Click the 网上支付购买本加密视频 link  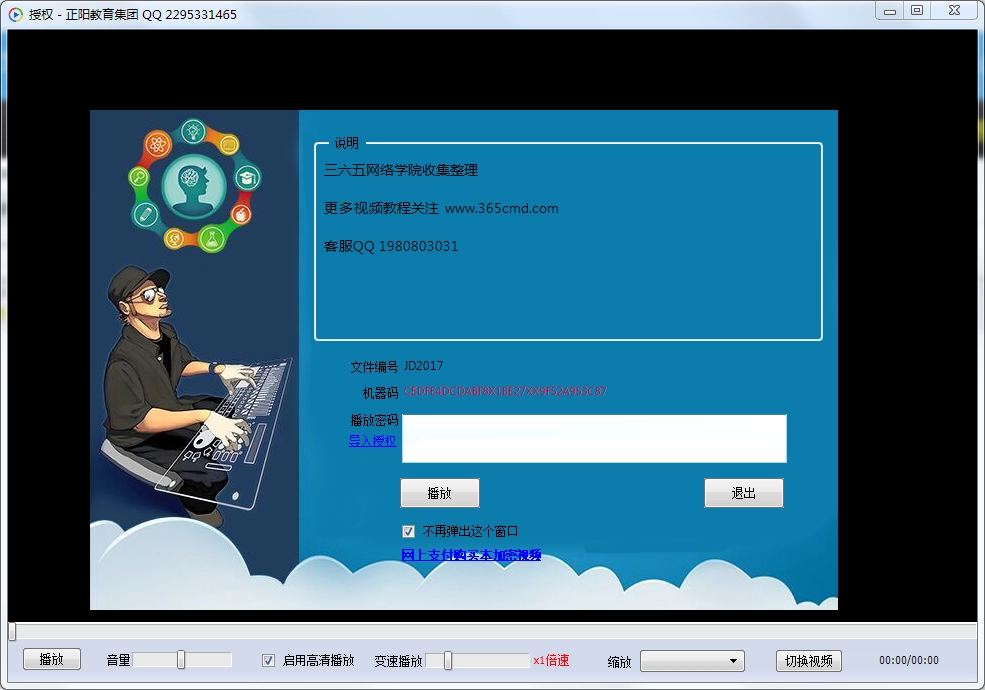(x=472, y=555)
